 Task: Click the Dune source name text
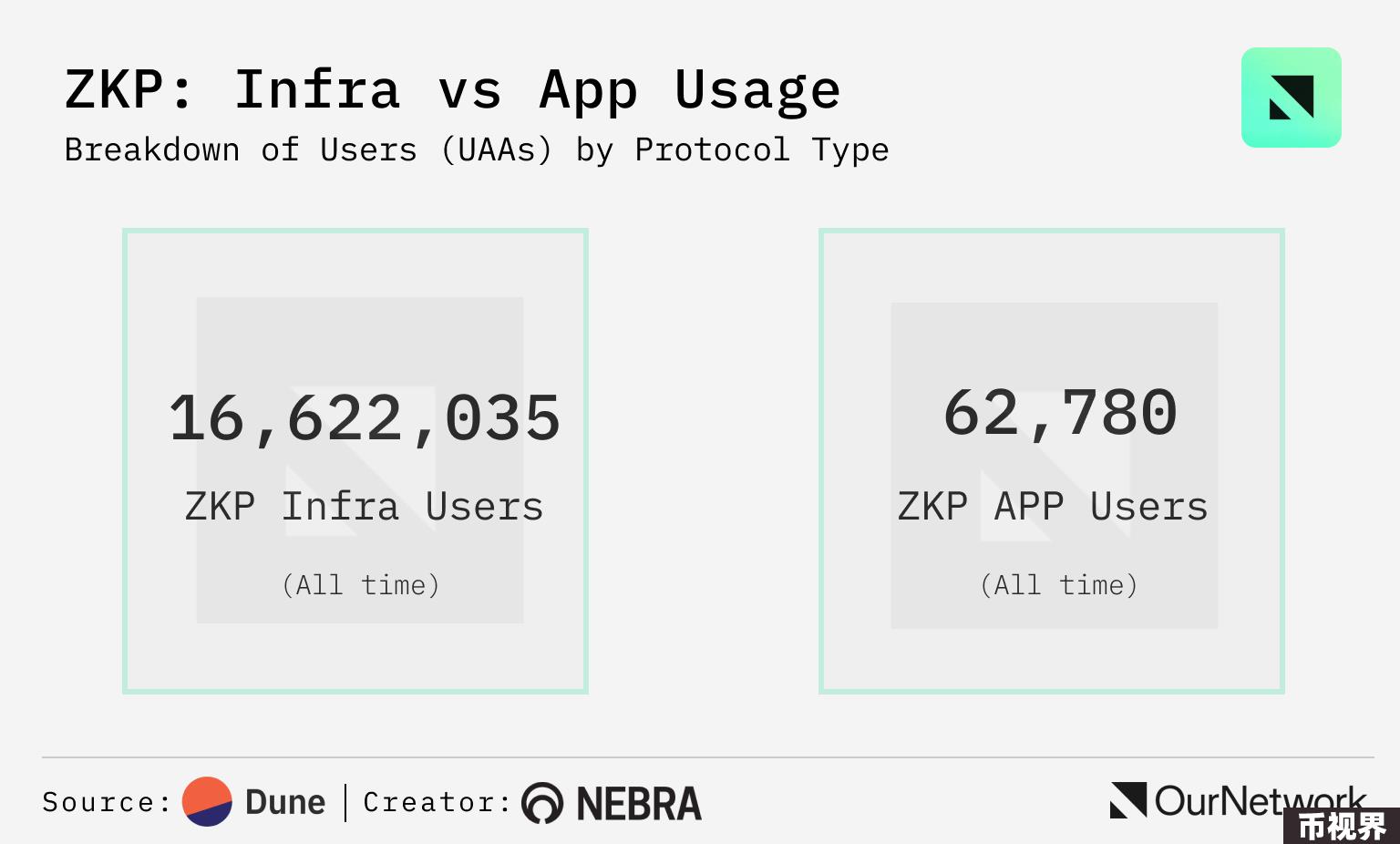[285, 802]
